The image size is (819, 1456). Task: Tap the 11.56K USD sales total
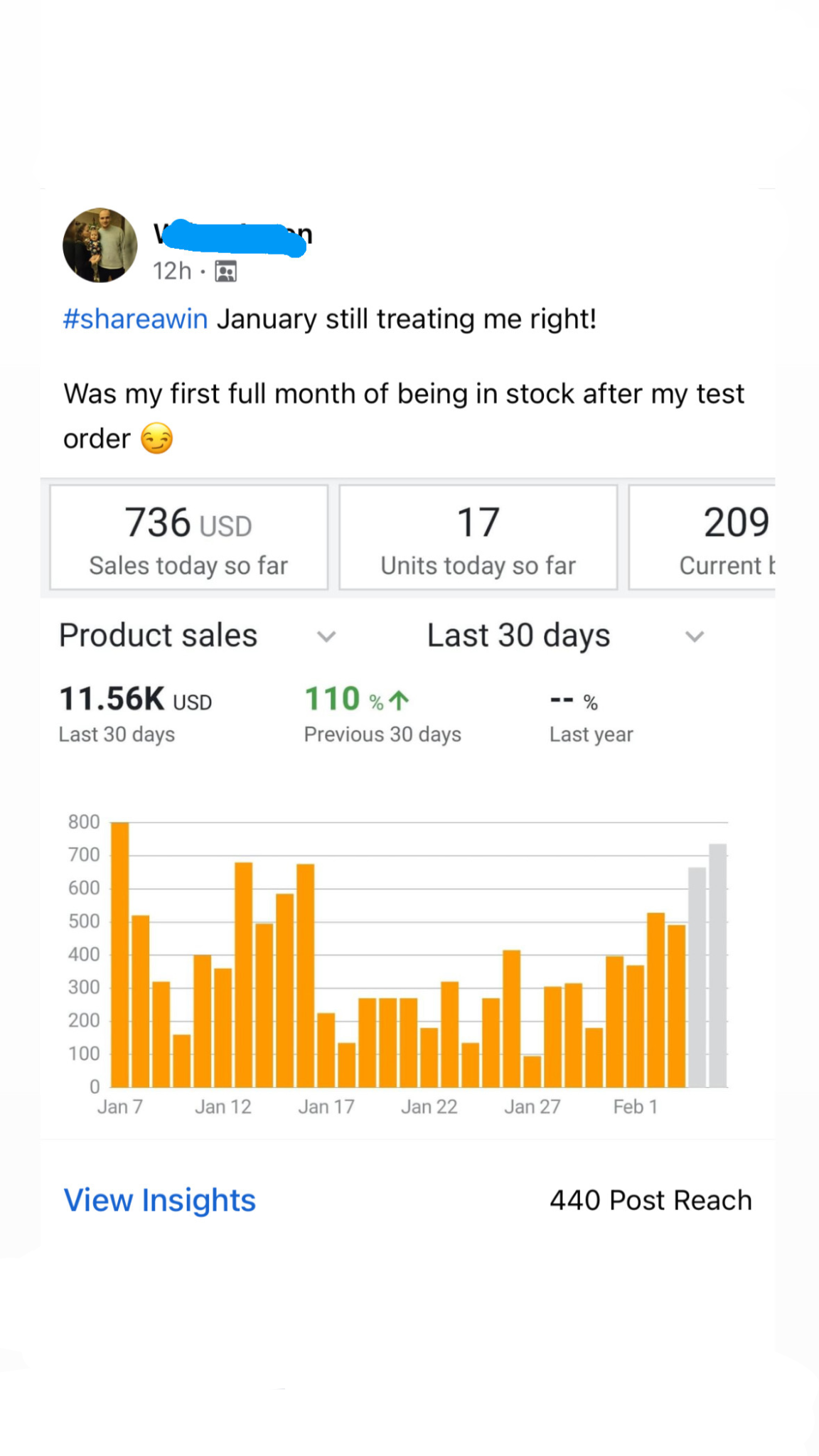(x=135, y=700)
